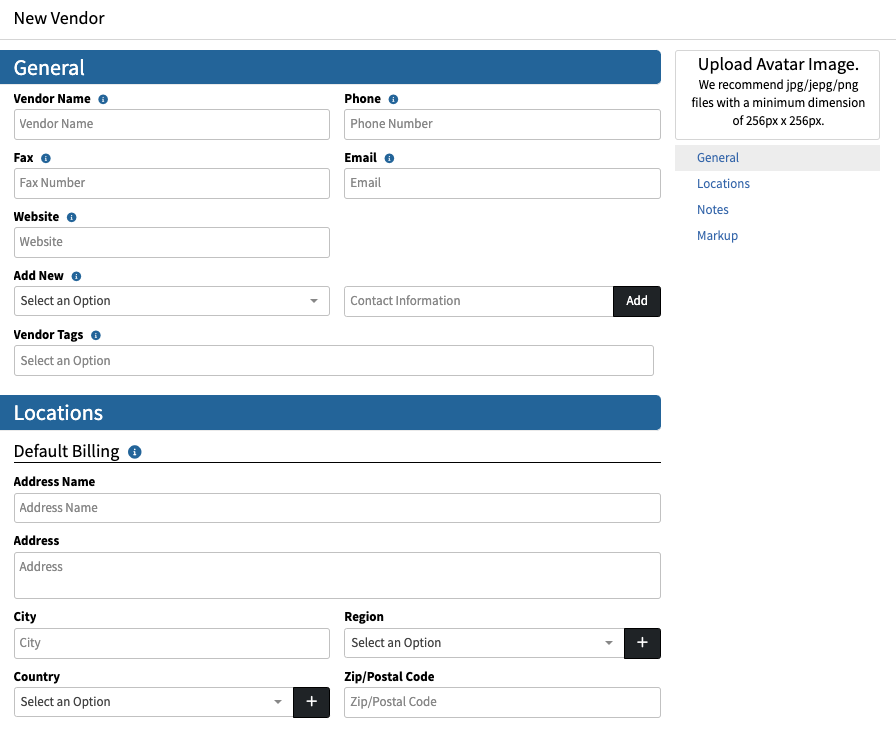896x730 pixels.
Task: Click the Default Billing info icon
Action: pyautogui.click(x=134, y=452)
